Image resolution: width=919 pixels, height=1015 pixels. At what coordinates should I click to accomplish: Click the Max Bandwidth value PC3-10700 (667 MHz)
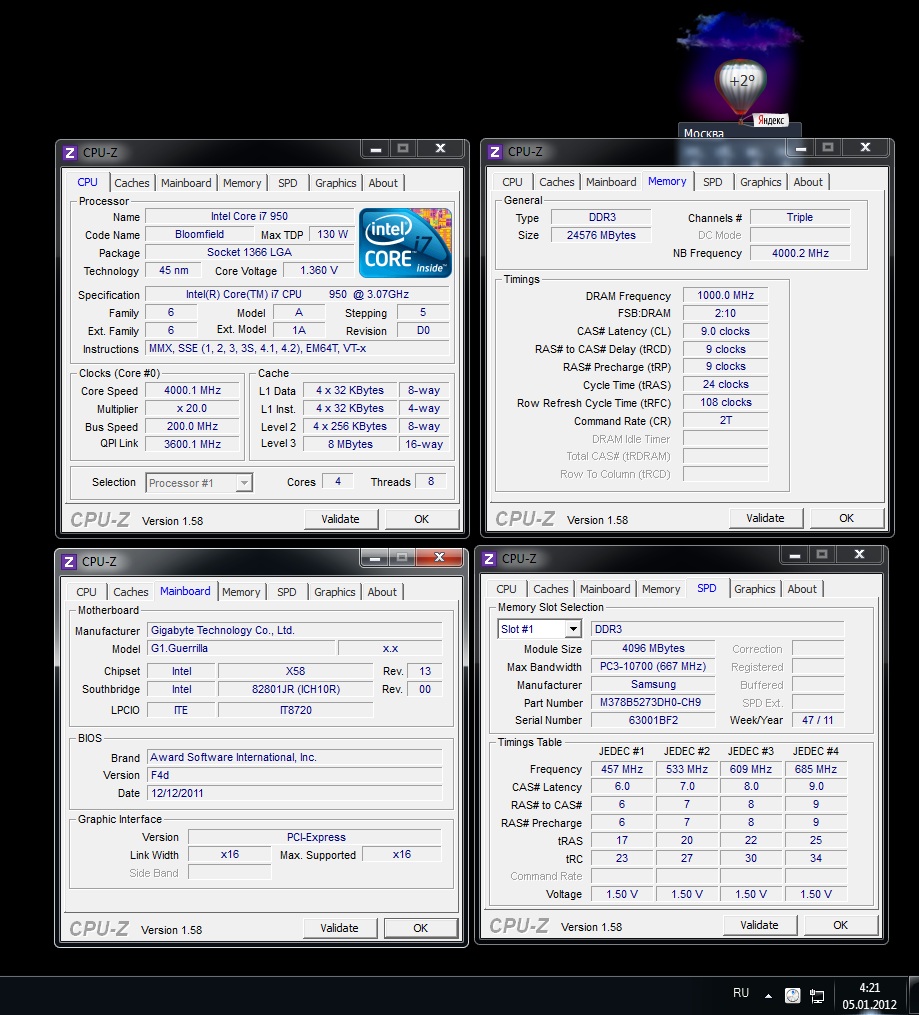[x=653, y=666]
